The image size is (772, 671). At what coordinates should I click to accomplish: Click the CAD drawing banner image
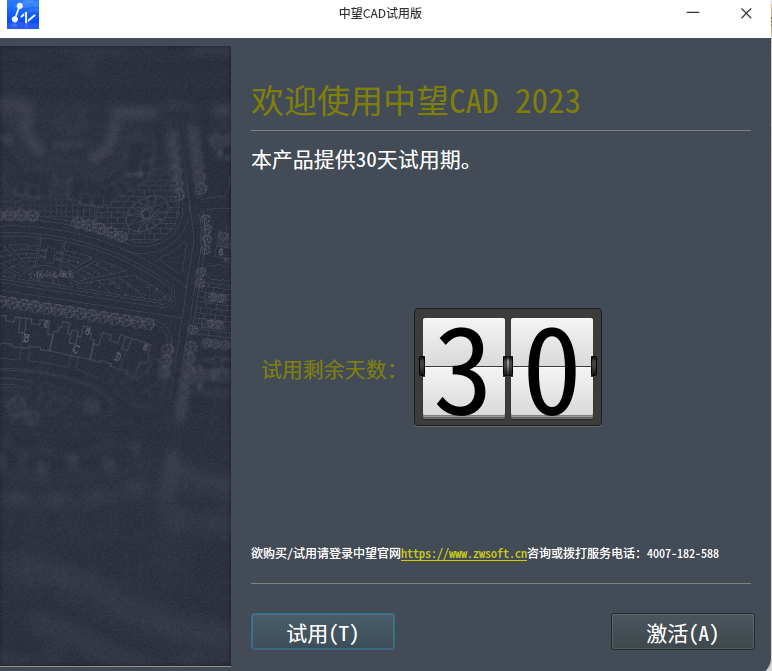coord(115,356)
